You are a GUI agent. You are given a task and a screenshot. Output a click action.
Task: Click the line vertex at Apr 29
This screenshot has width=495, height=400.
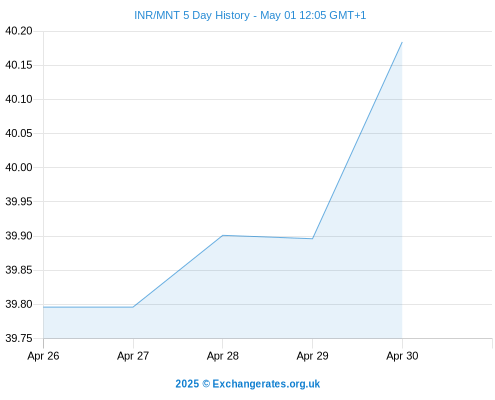[312, 239]
